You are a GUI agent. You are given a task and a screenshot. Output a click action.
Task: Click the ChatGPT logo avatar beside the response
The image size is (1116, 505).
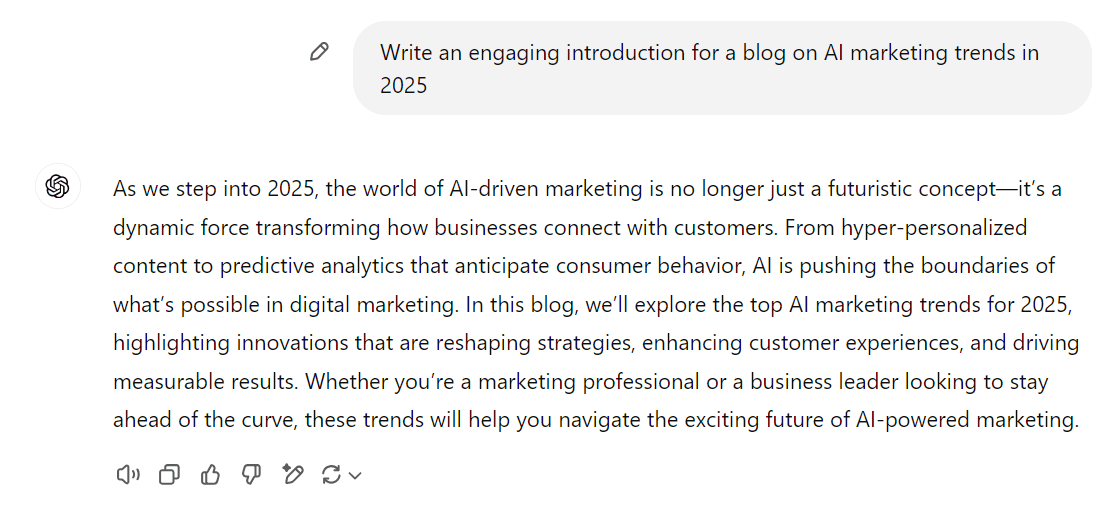coord(58,186)
